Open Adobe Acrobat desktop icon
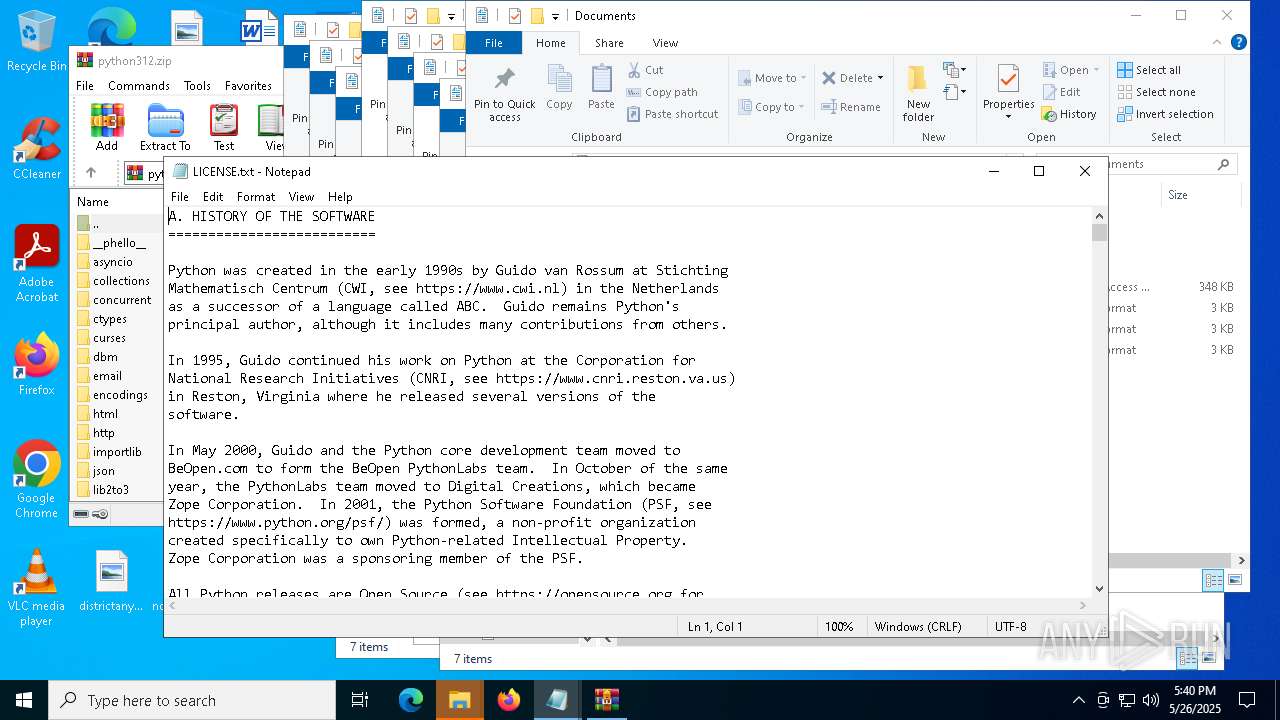This screenshot has height=720, width=1280. (x=37, y=264)
